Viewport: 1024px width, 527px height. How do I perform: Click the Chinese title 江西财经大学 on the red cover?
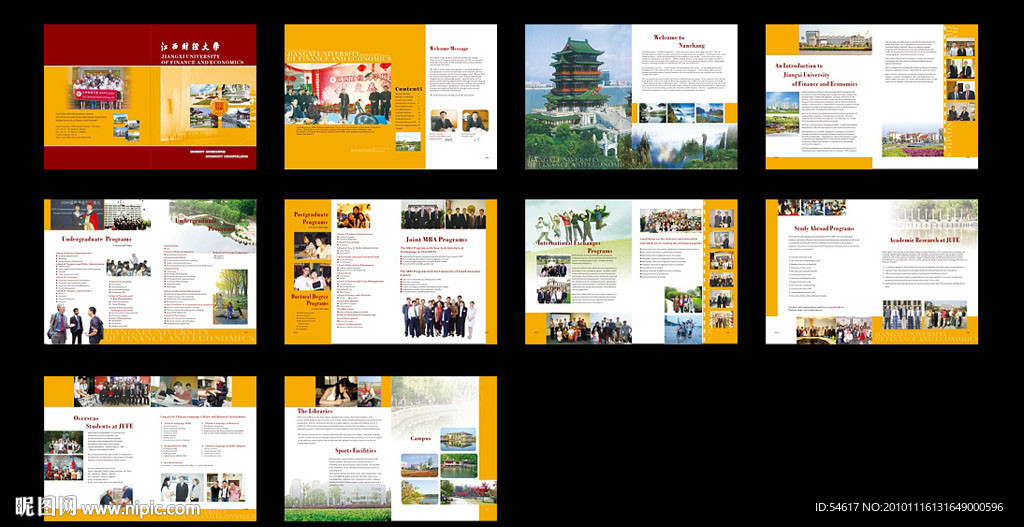click(191, 46)
